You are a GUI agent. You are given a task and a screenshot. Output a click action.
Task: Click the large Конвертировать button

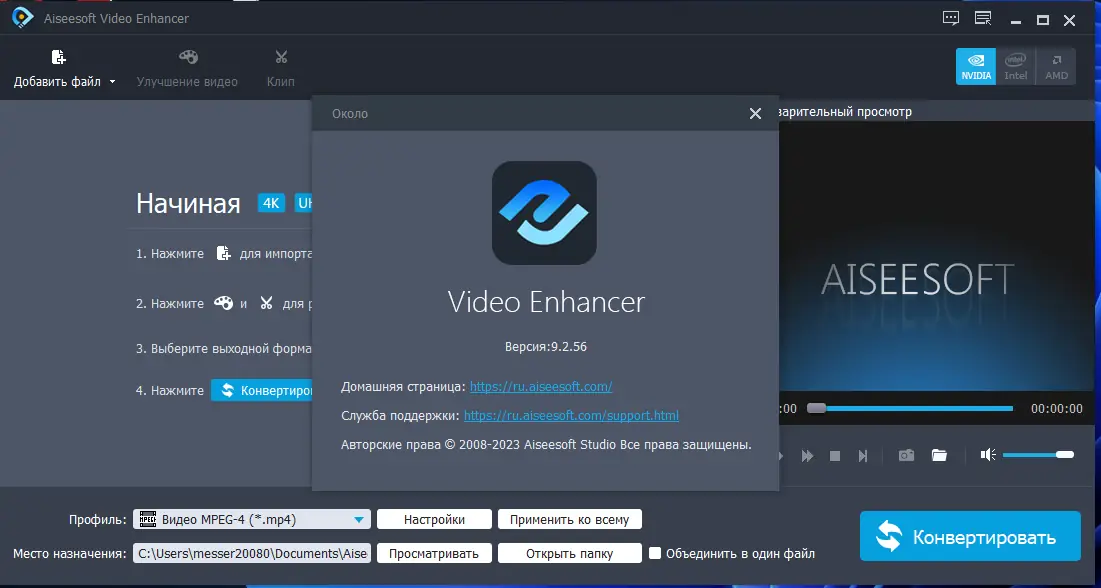click(970, 536)
